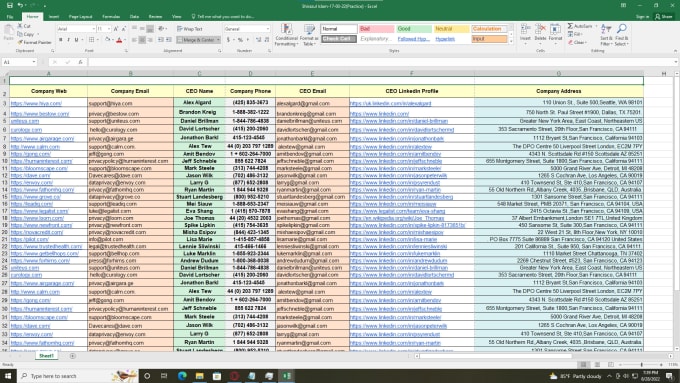680x383 pixels.
Task: Open the File tab
Action: click(x=10, y=16)
